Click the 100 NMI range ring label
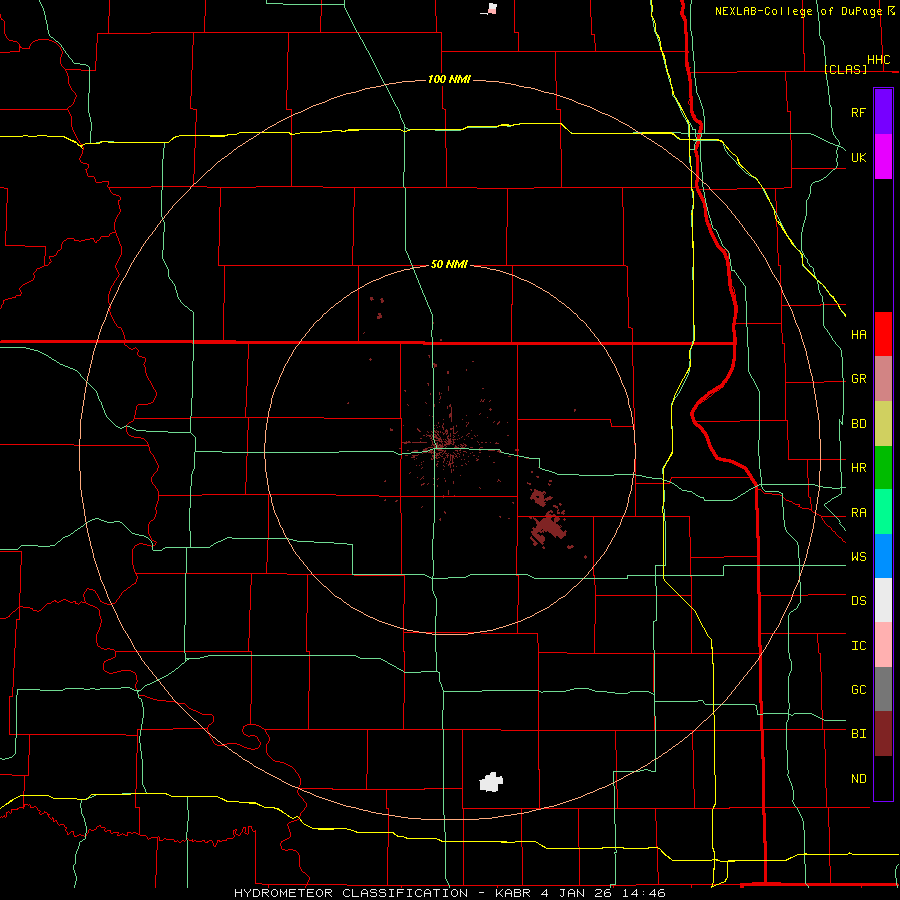The height and width of the screenshot is (900, 900). (x=449, y=79)
